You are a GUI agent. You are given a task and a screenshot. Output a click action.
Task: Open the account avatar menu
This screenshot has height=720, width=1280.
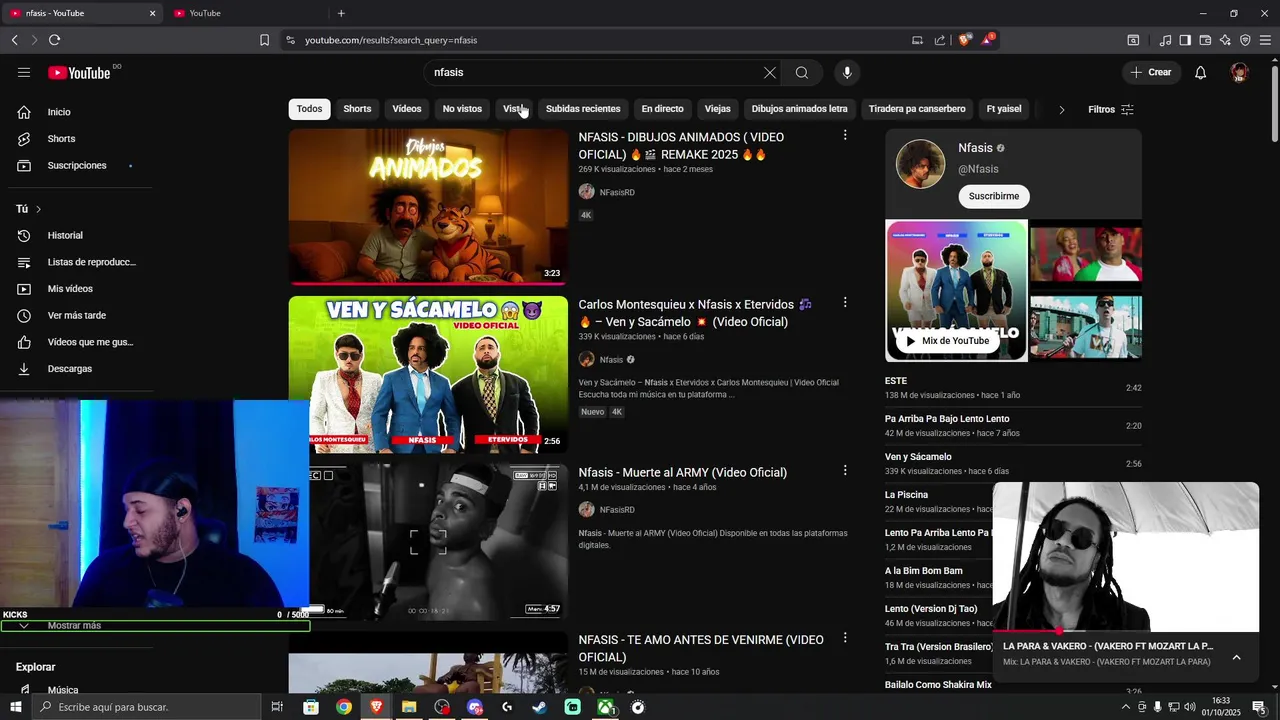[1240, 72]
